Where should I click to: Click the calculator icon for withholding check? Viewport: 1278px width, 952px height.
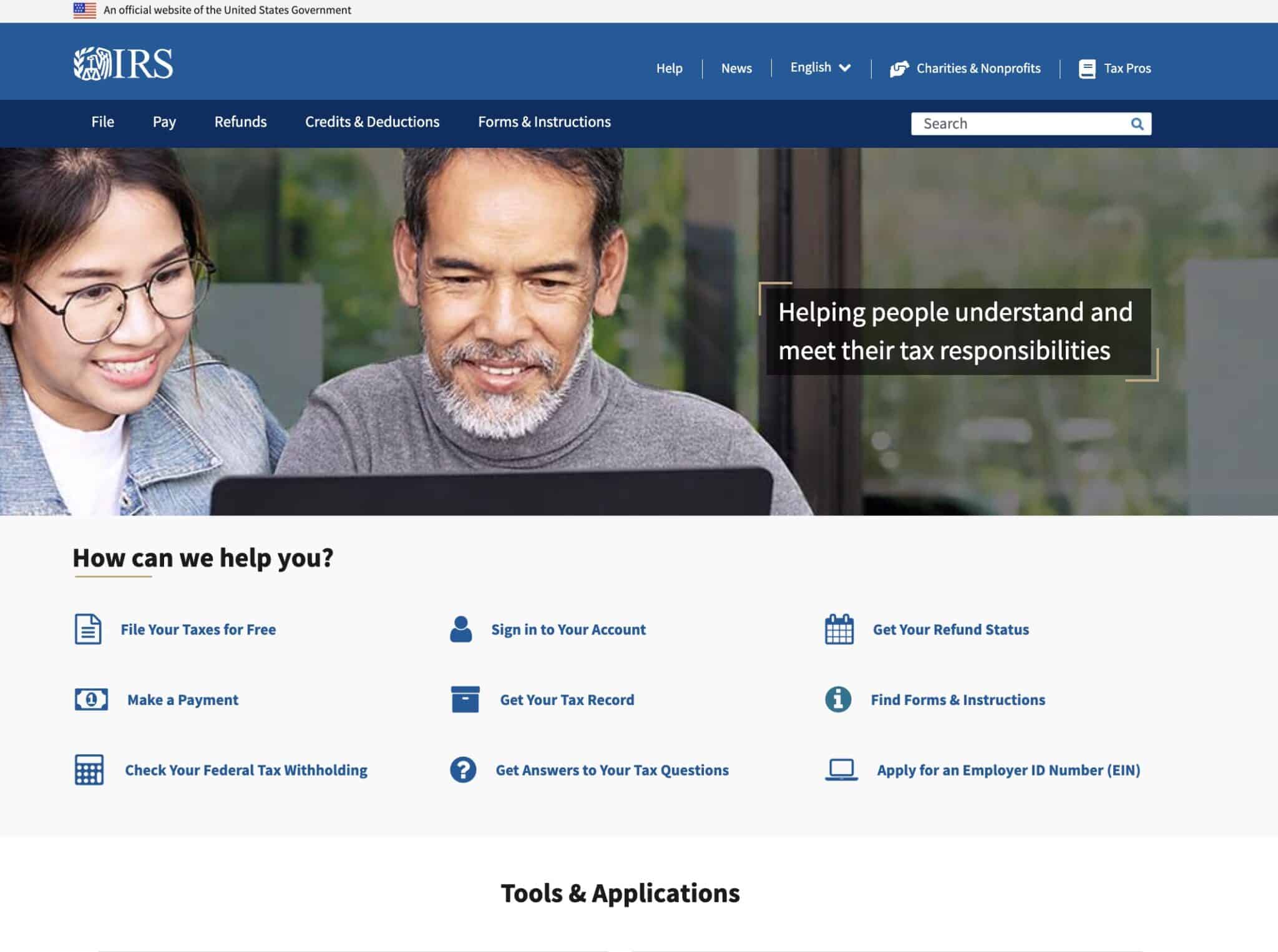coord(89,770)
